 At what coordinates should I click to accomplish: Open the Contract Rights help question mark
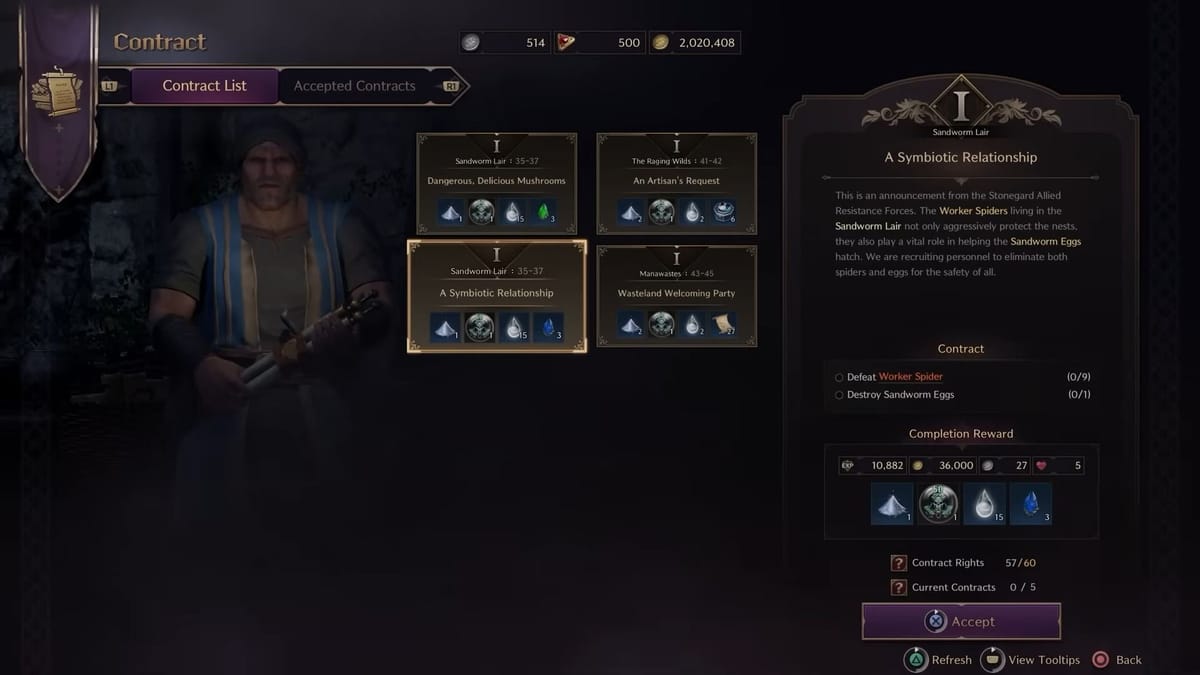[898, 563]
